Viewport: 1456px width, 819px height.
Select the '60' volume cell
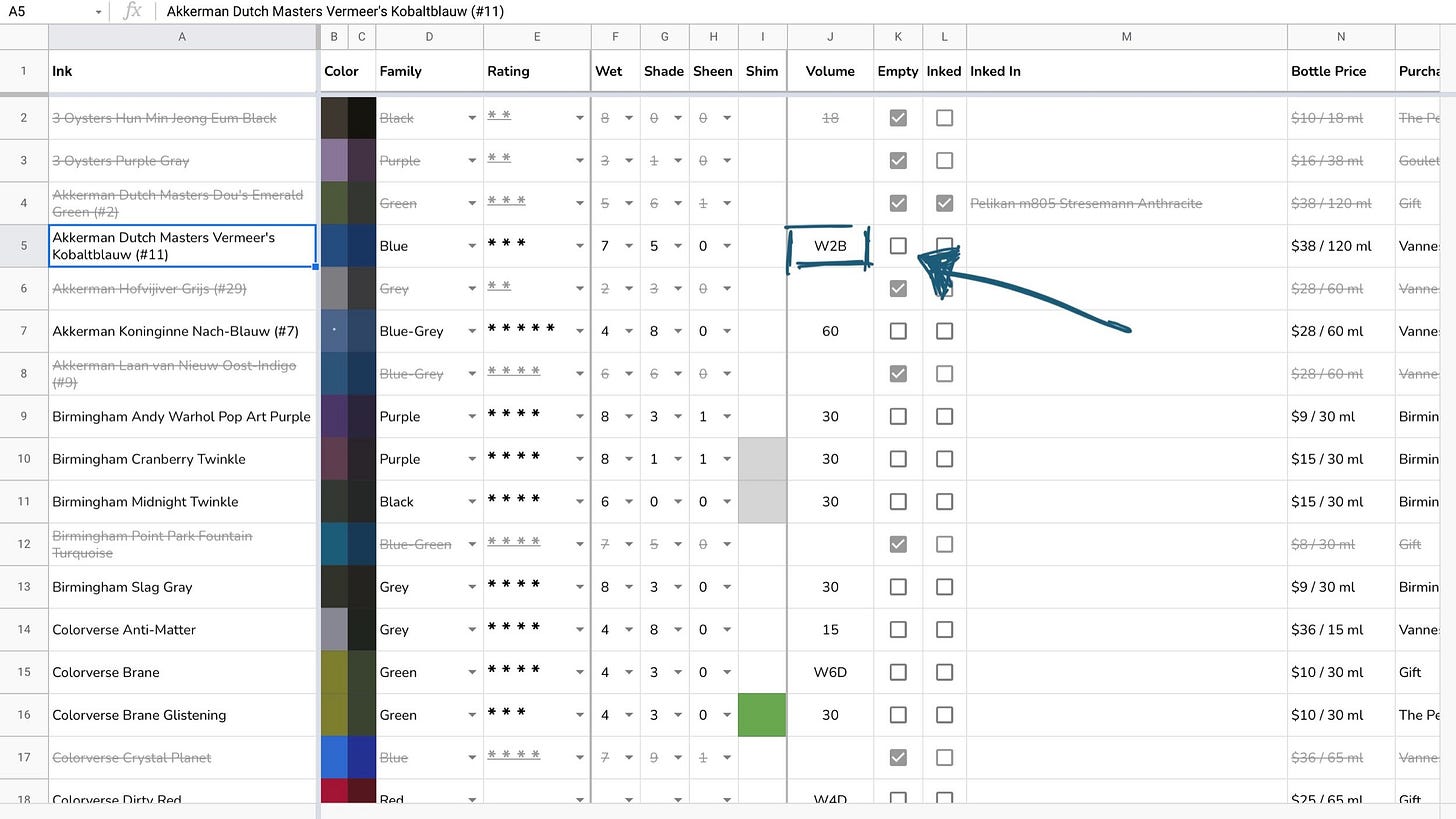pos(830,331)
